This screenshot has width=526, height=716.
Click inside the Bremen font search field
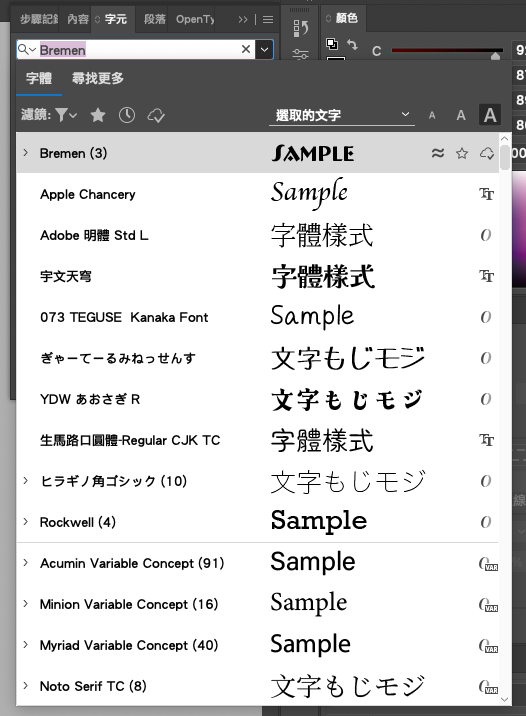[137, 49]
